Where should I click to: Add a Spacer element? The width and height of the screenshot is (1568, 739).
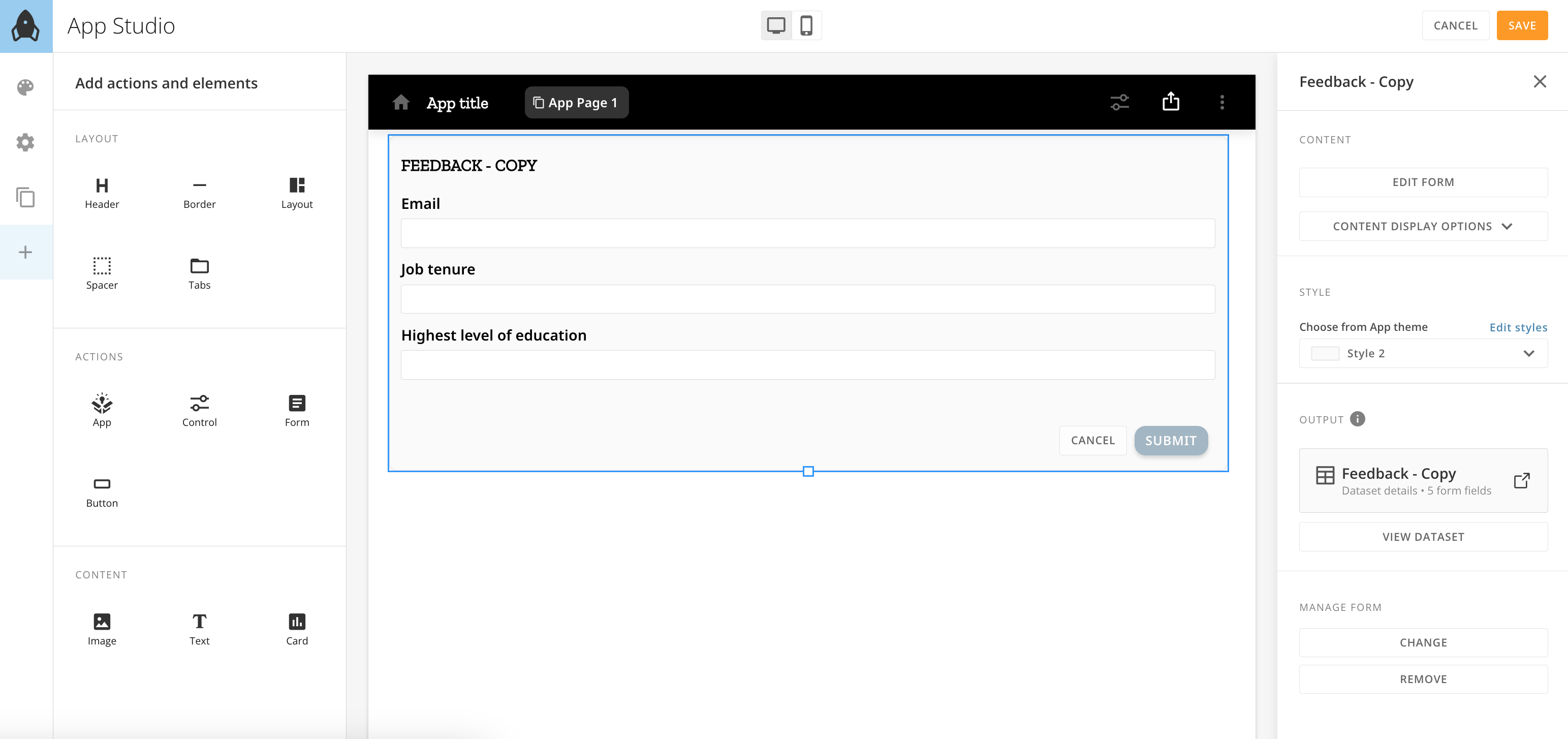101,273
